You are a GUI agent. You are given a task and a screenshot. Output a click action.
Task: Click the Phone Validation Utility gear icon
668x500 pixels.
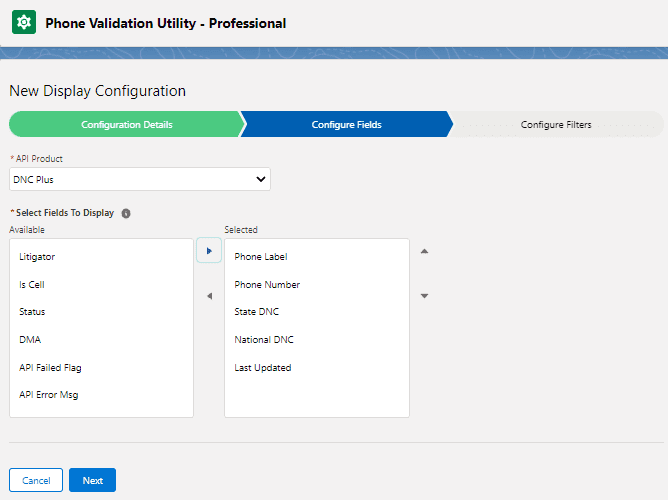pos(24,23)
